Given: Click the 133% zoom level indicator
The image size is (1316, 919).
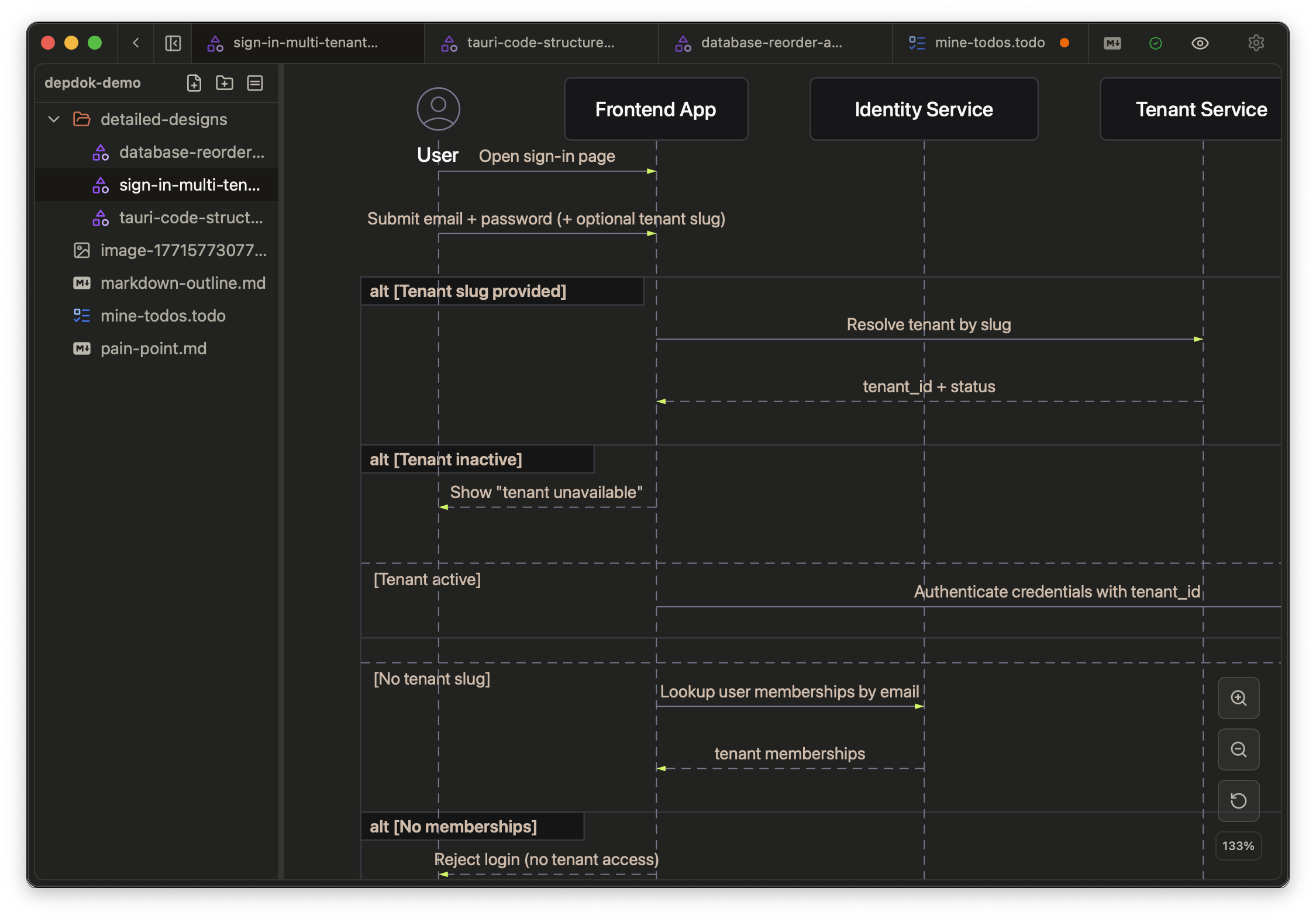Looking at the screenshot, I should click(1238, 846).
